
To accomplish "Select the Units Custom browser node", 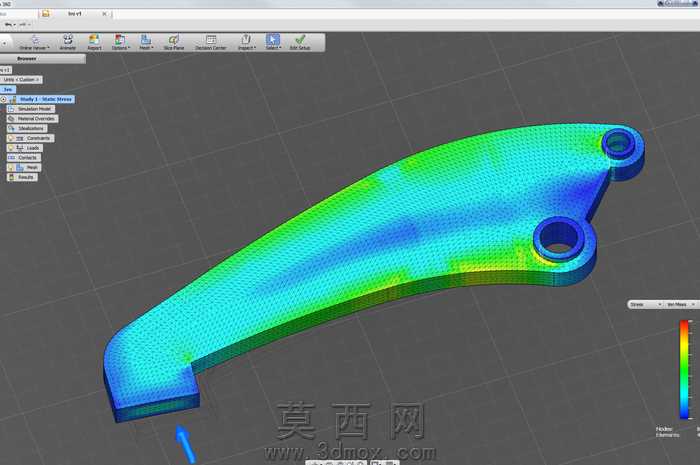I will pyautogui.click(x=21, y=79).
